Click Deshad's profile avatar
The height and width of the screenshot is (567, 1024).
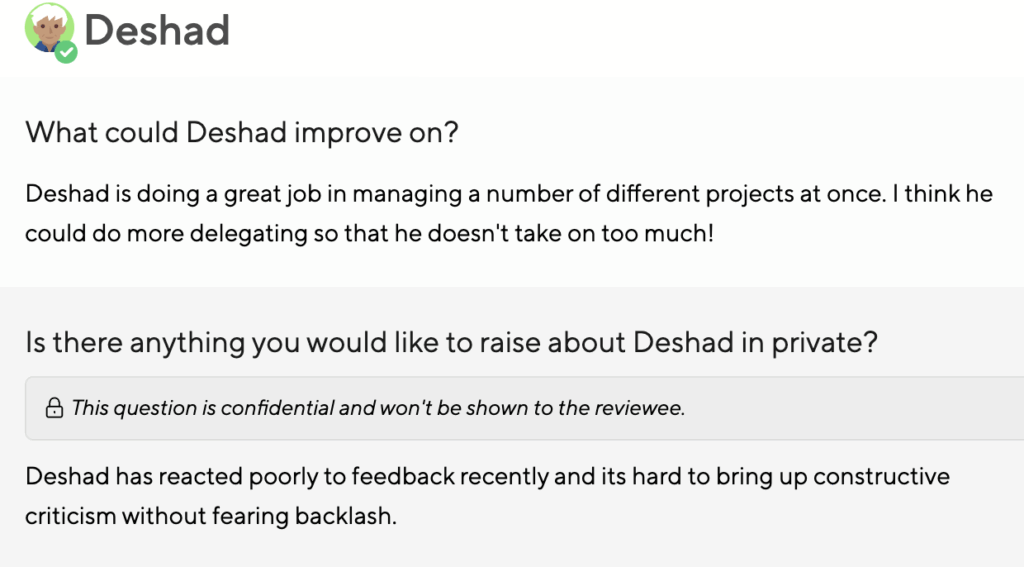point(48,28)
